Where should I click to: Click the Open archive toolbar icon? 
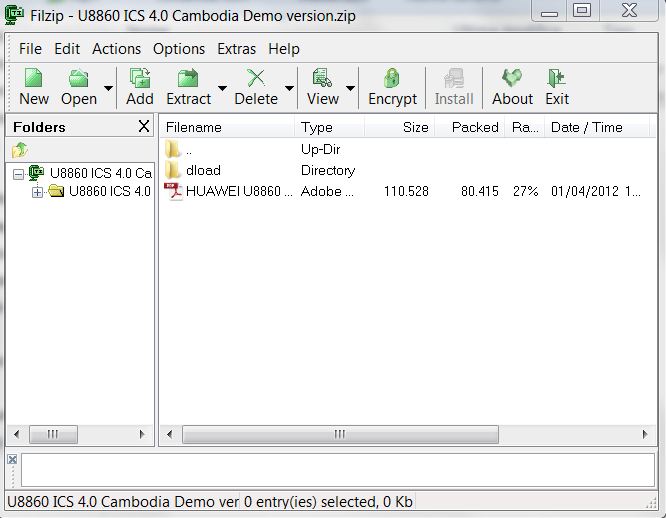(78, 79)
